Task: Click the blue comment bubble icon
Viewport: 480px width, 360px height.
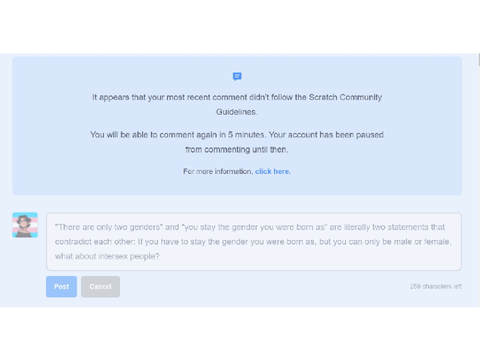Action: [237, 77]
